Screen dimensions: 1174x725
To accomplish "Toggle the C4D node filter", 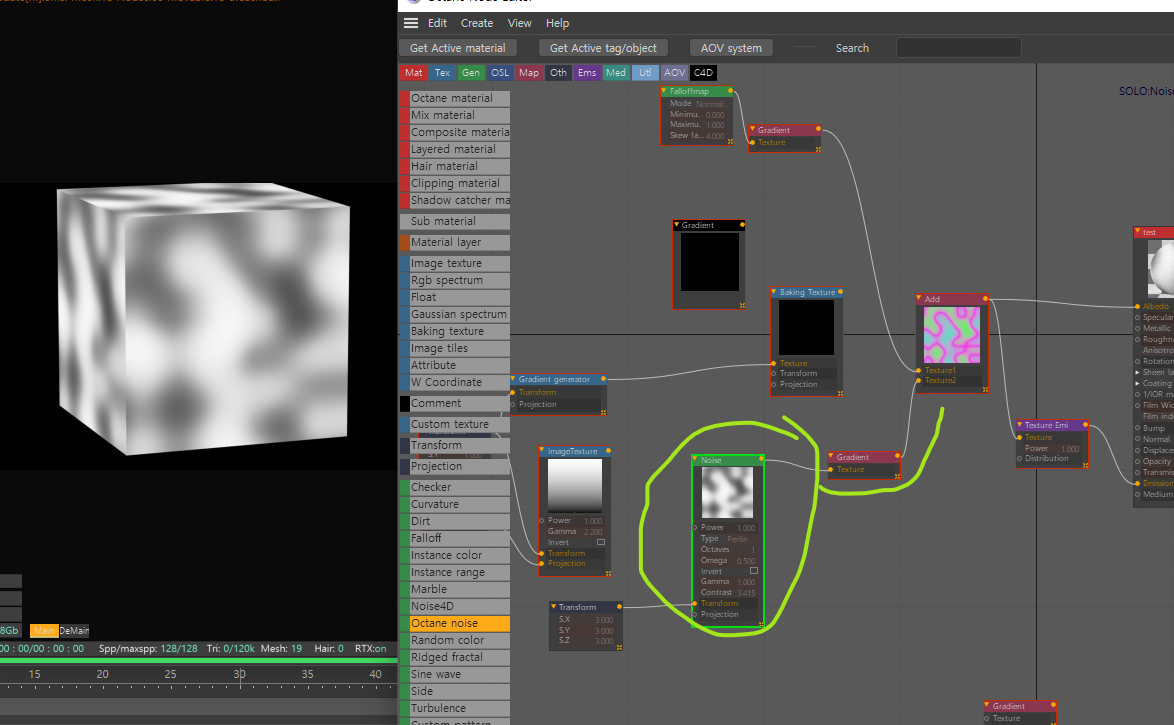I will pos(703,73).
